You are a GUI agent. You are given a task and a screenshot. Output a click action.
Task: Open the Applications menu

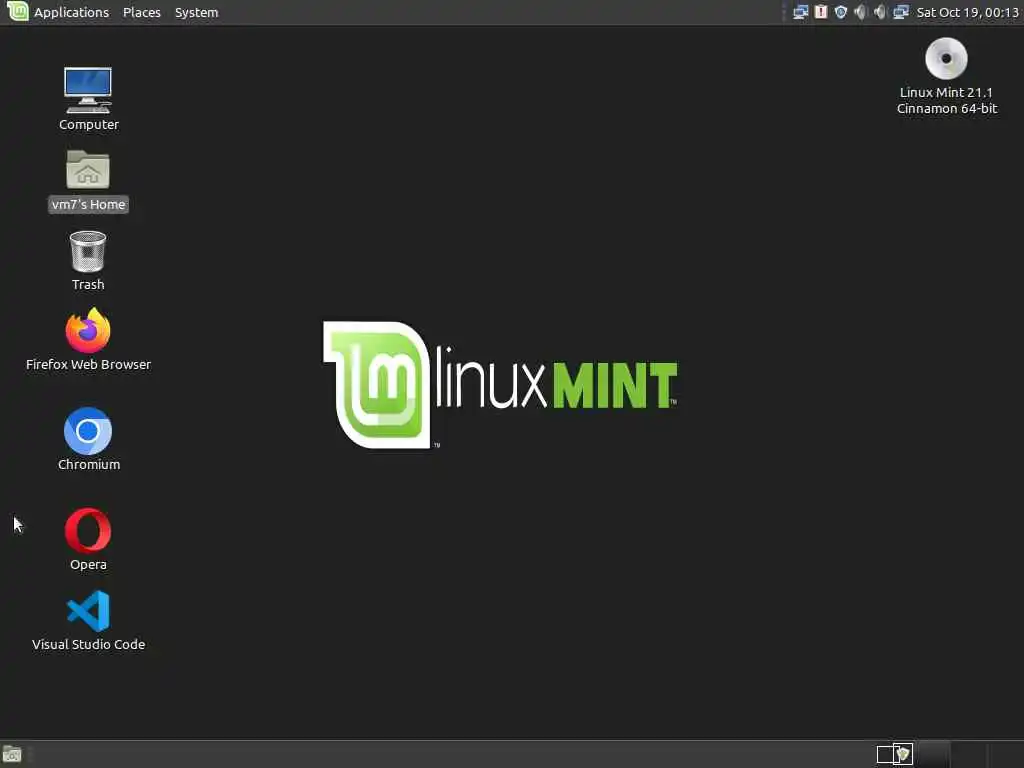[x=71, y=12]
